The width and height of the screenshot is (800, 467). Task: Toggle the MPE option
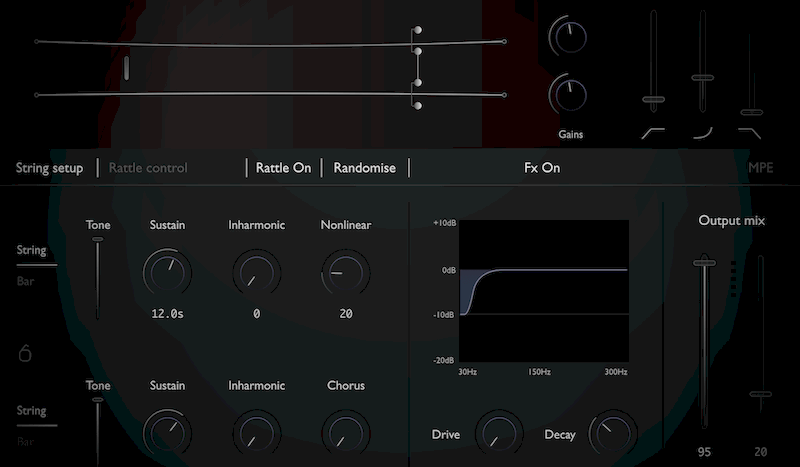[761, 168]
